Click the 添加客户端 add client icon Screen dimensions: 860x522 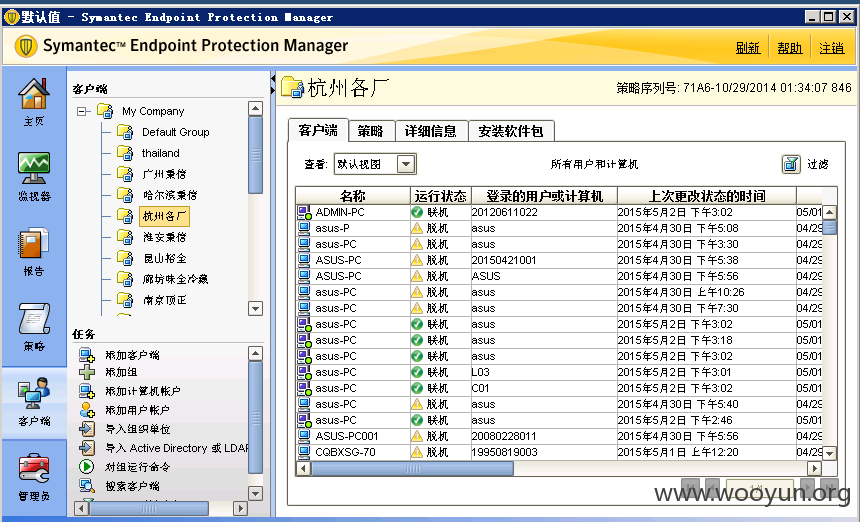[x=87, y=355]
